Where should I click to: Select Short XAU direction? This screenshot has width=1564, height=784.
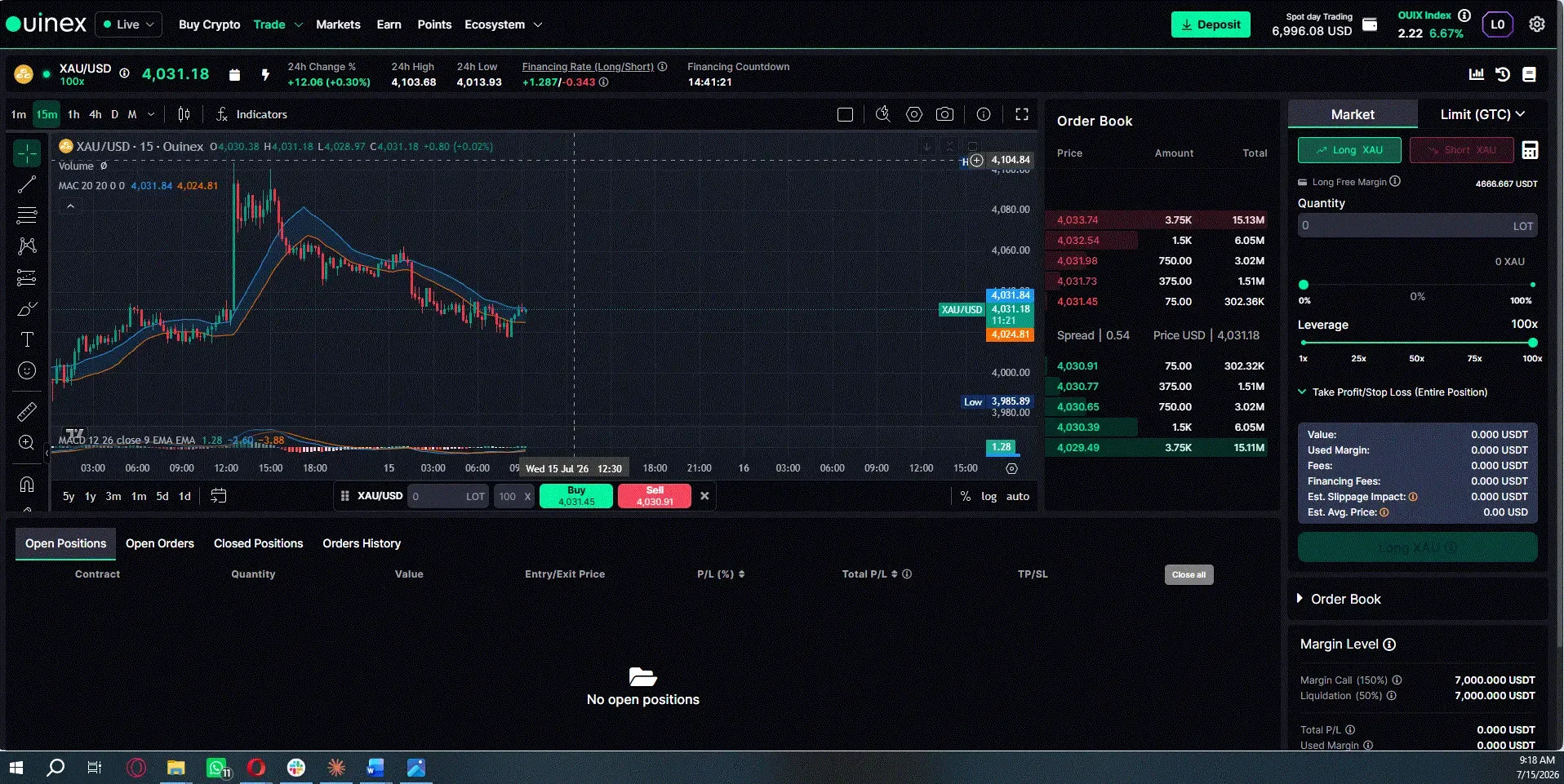(1462, 150)
